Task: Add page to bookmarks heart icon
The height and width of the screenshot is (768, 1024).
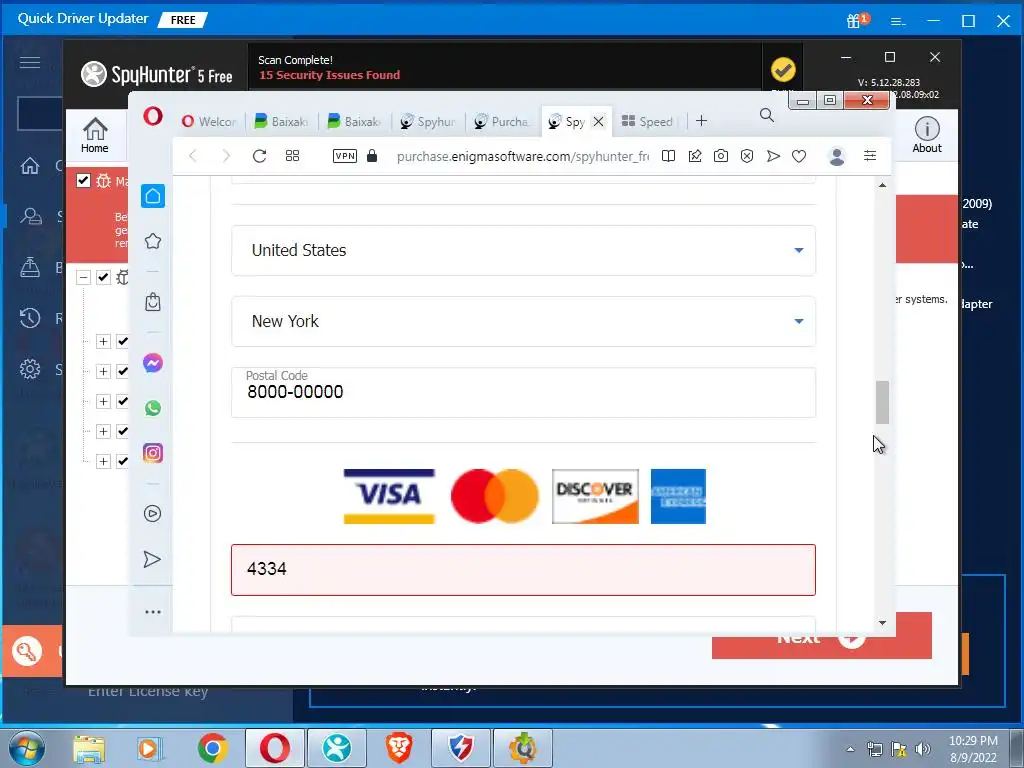Action: 799,156
